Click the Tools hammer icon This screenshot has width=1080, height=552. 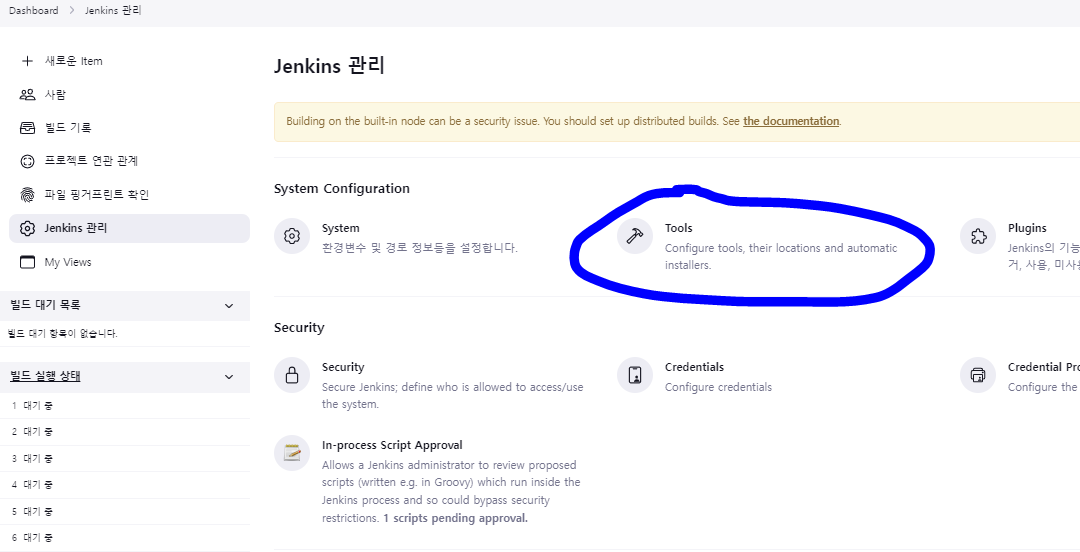tap(634, 236)
